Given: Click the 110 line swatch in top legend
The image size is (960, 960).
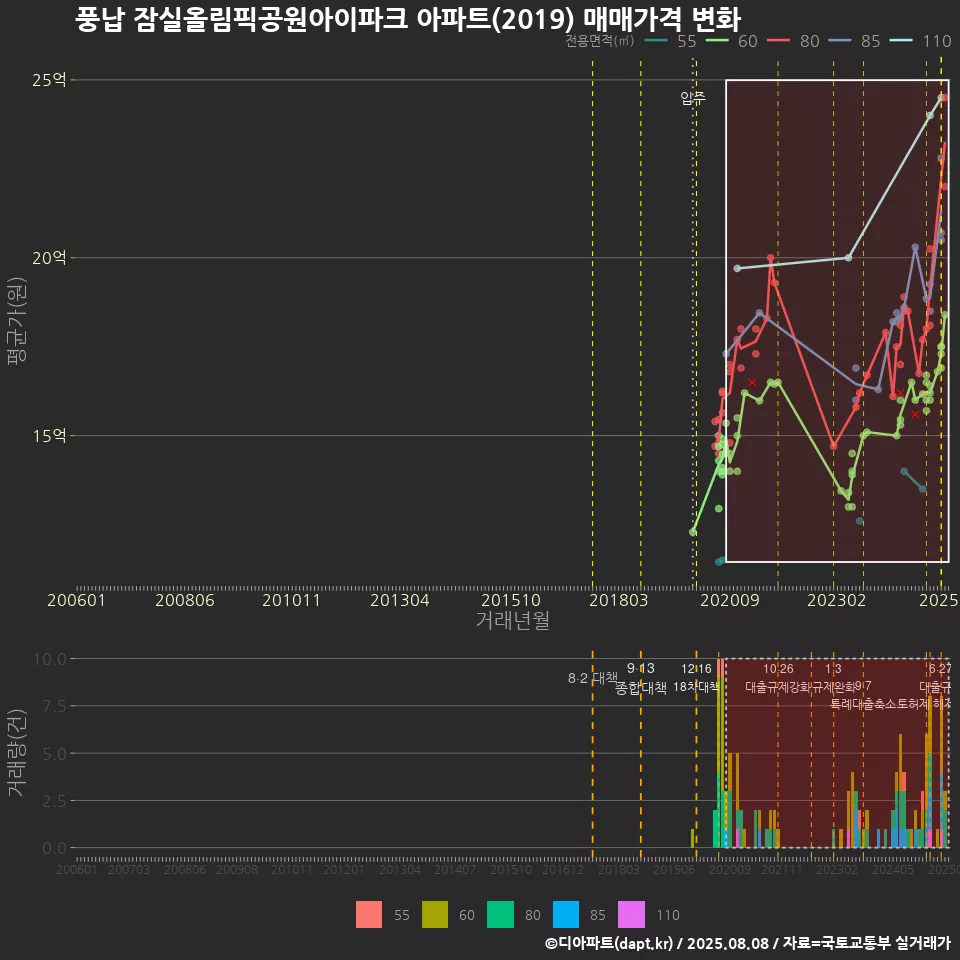Looking at the screenshot, I should [x=901, y=41].
